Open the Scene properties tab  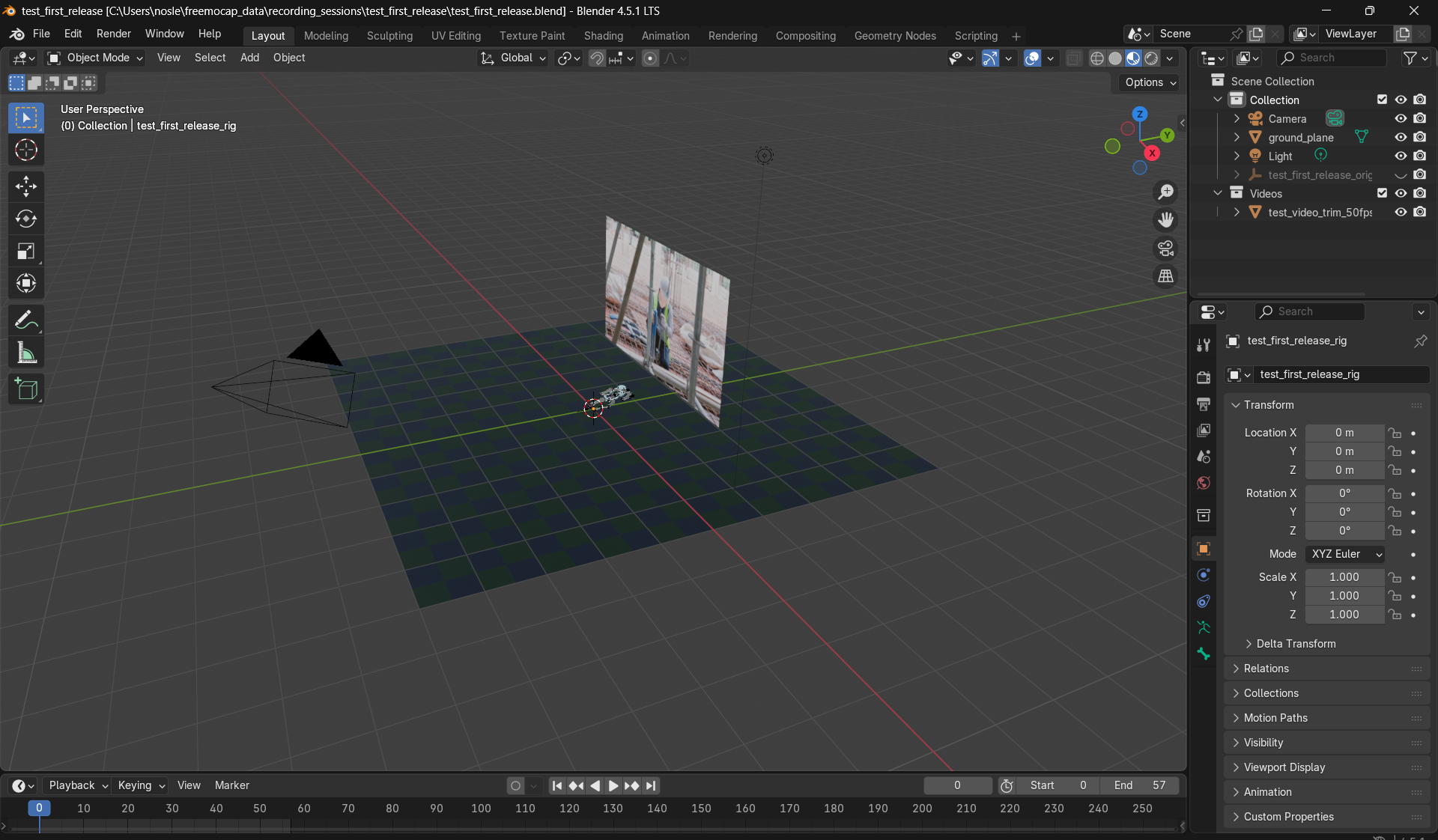pos(1204,457)
